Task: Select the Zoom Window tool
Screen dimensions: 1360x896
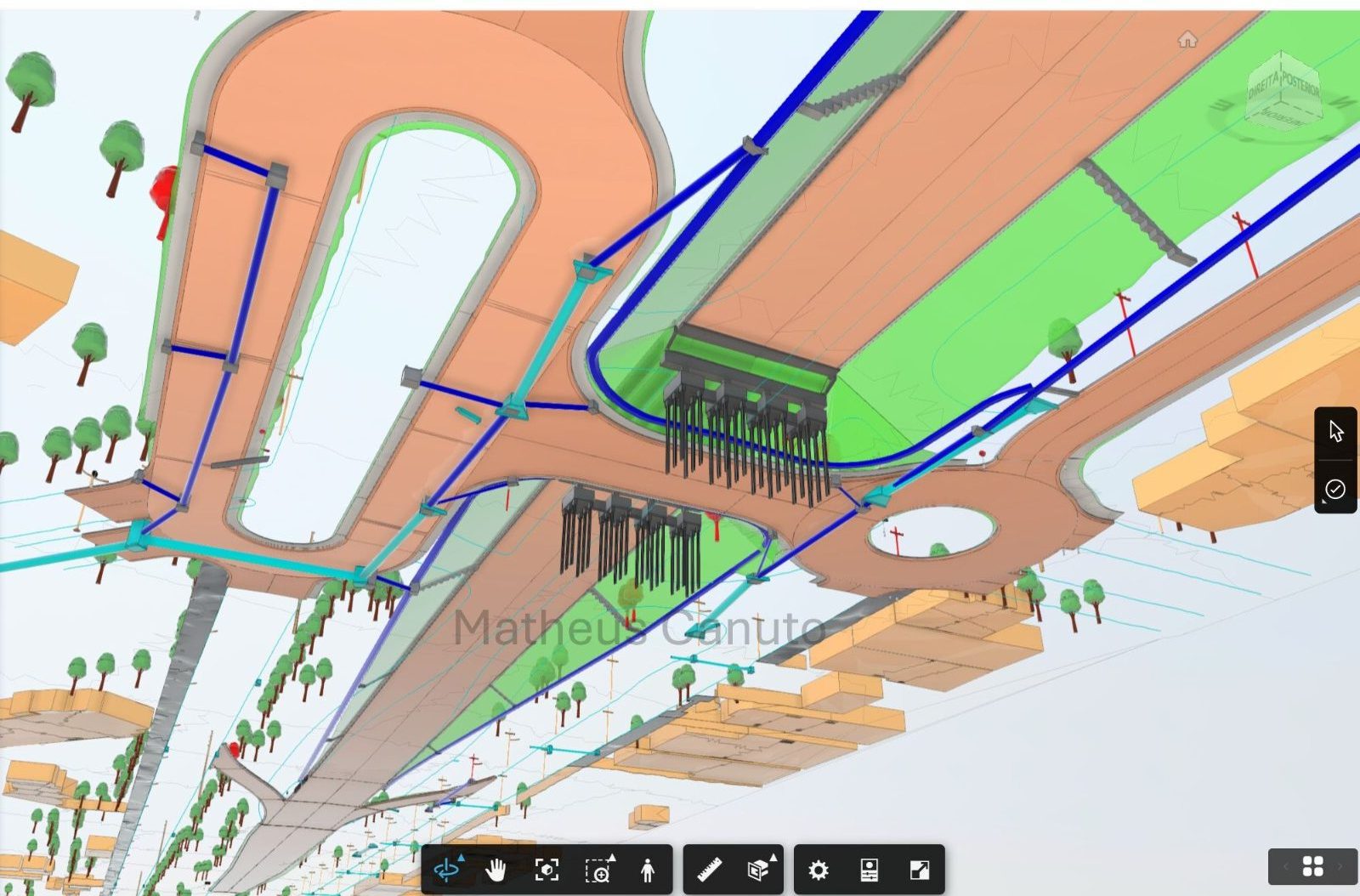Action: click(598, 871)
